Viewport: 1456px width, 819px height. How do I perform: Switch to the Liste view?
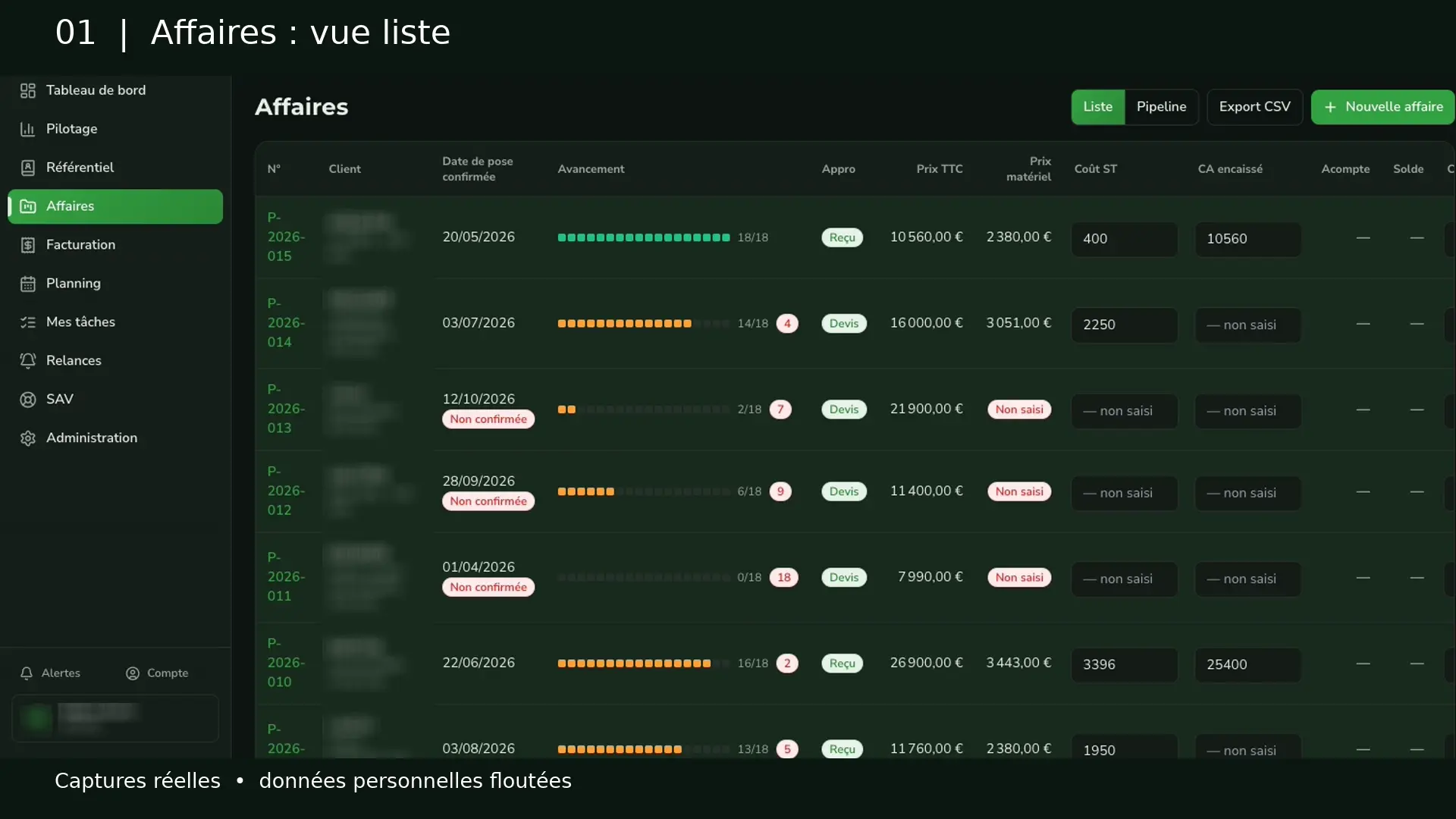(x=1098, y=107)
